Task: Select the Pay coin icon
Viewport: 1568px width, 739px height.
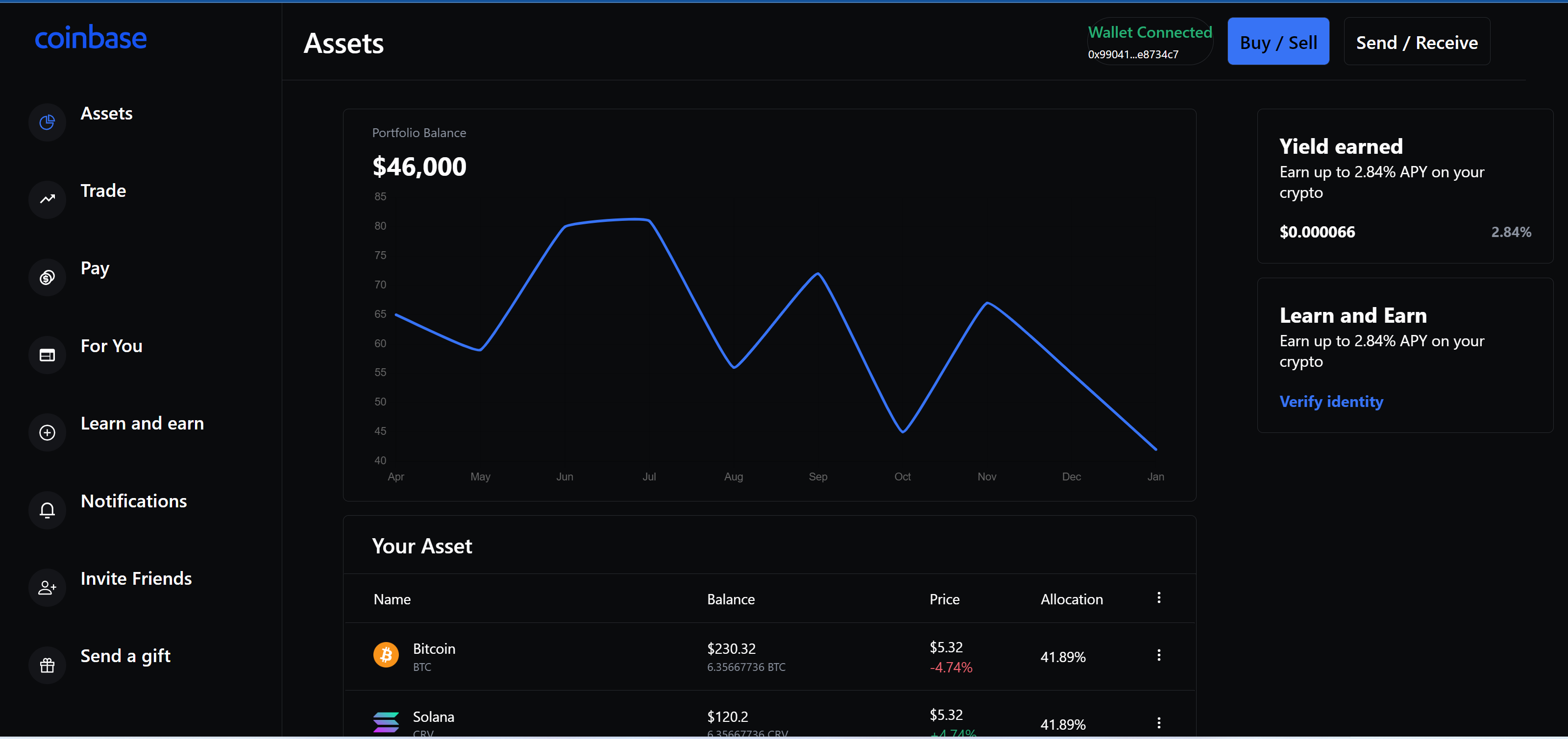Action: pyautogui.click(x=47, y=277)
